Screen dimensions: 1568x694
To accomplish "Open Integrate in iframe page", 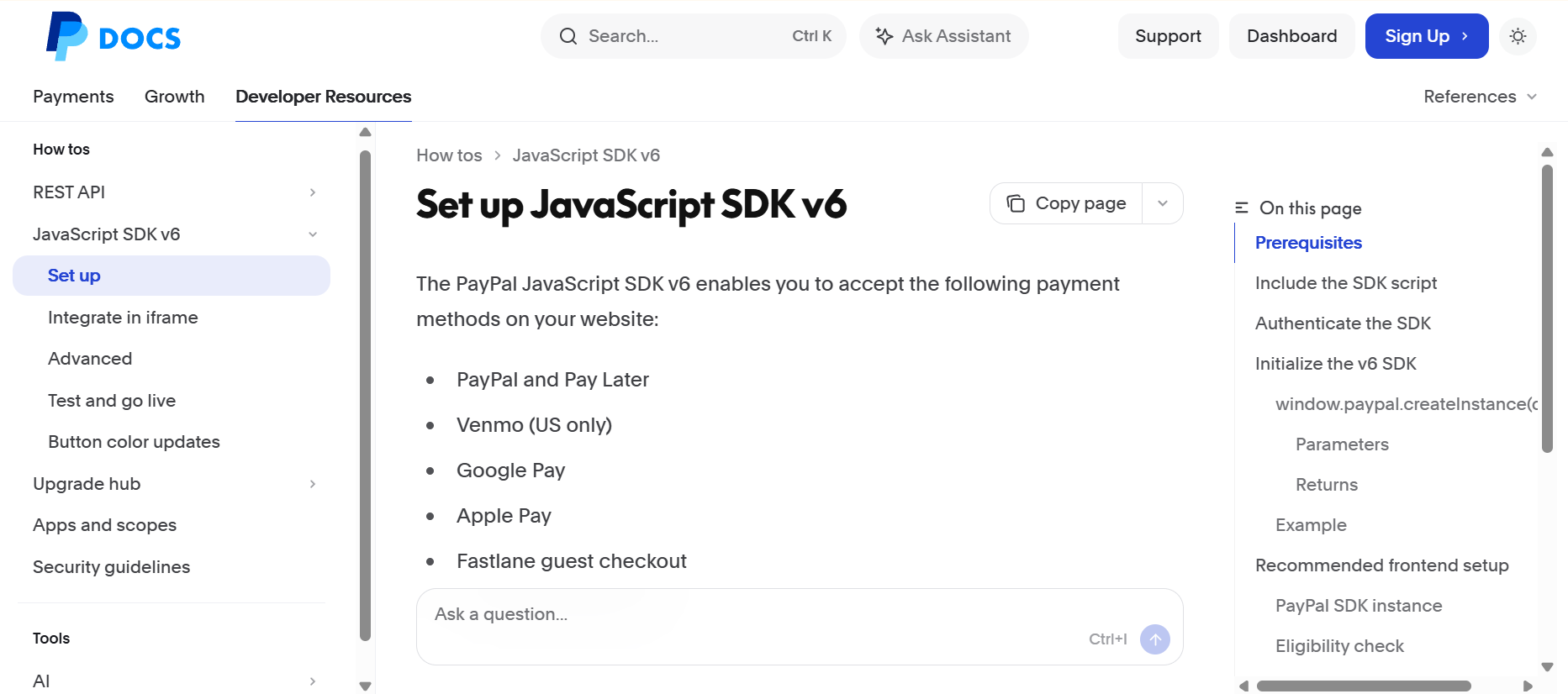I will tap(123, 318).
